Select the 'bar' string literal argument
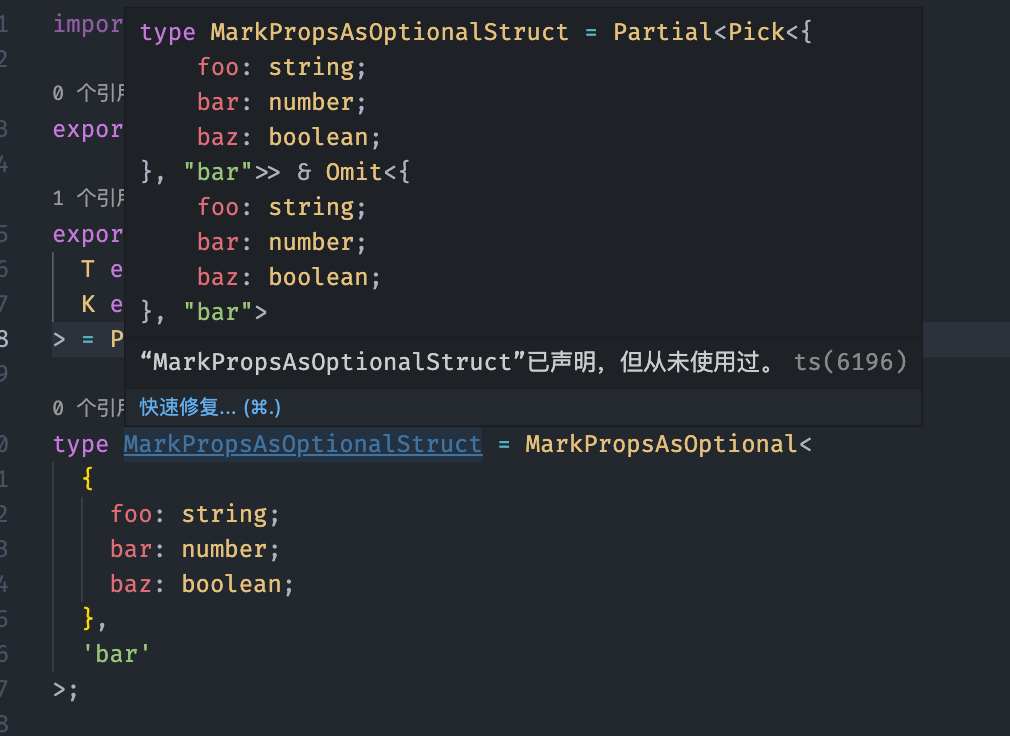The width and height of the screenshot is (1010, 736). [117, 654]
